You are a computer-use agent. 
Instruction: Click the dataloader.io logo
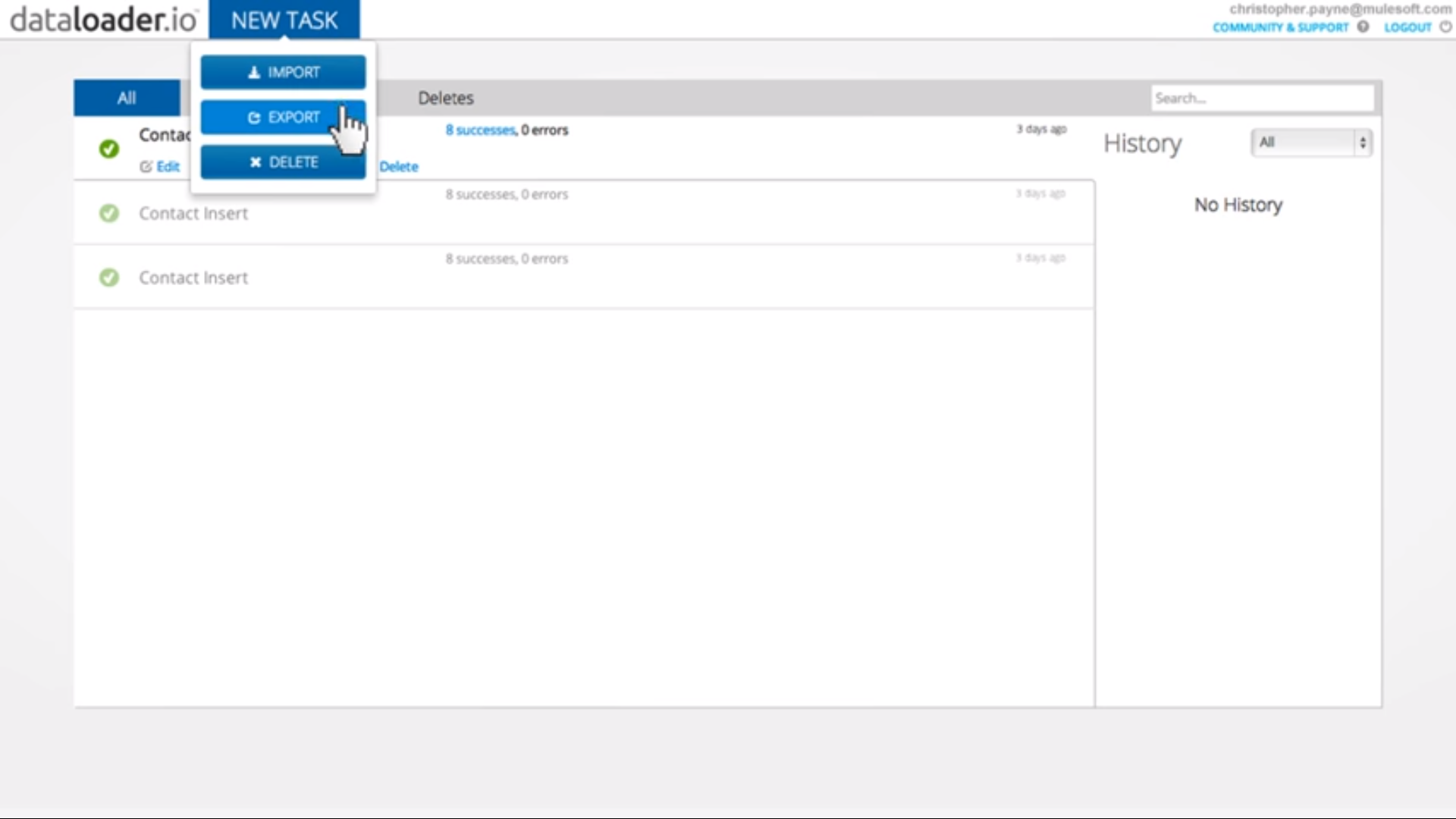[103, 20]
